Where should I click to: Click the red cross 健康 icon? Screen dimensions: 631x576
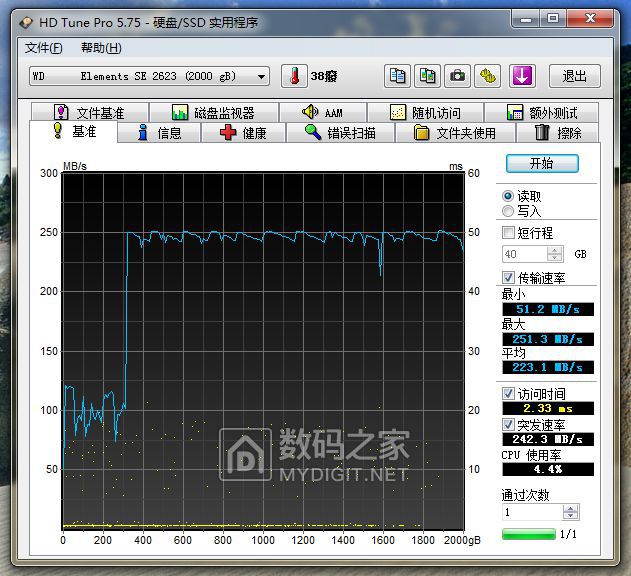coord(228,132)
